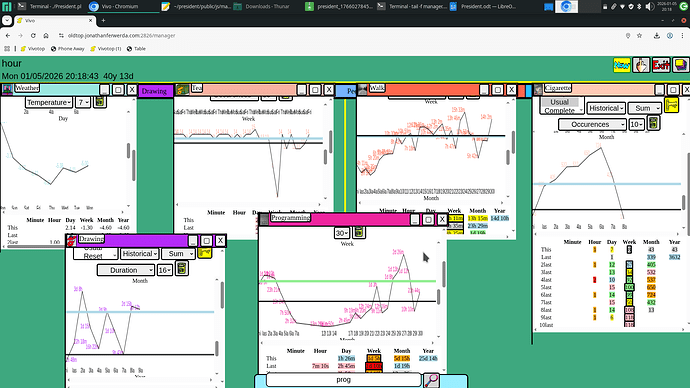
Task: Click the yellow key icon in Cigarette window
Action: pos(671,106)
